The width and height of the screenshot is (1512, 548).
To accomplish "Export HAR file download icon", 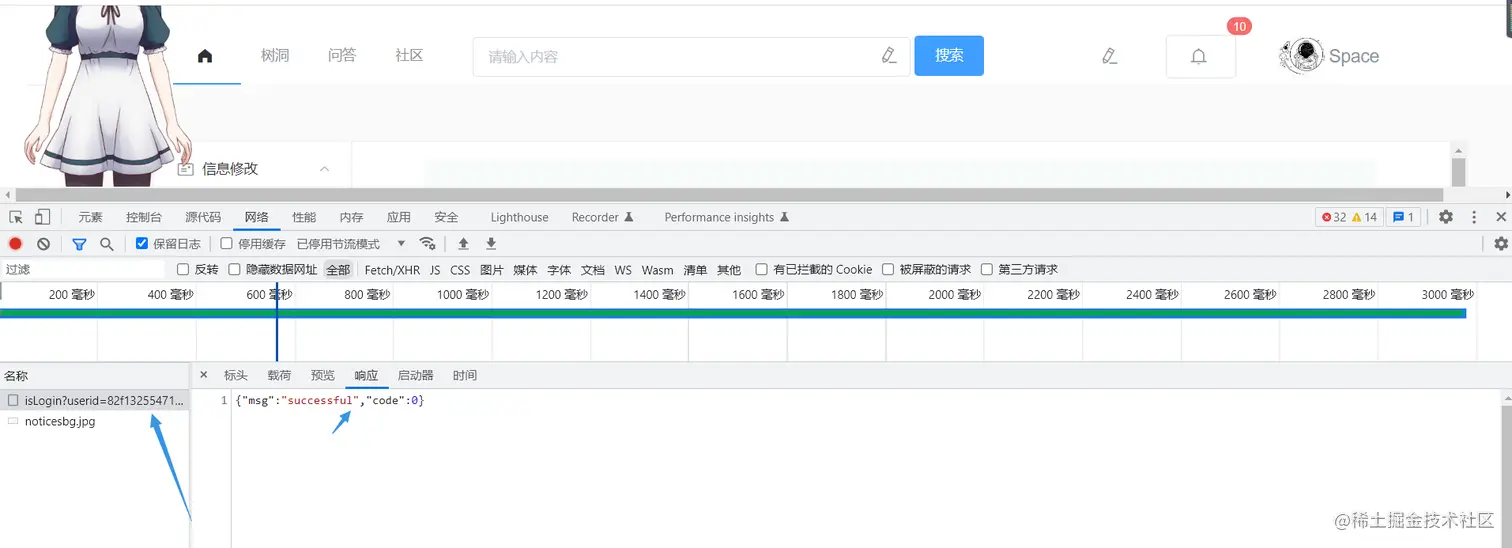I will coord(491,243).
